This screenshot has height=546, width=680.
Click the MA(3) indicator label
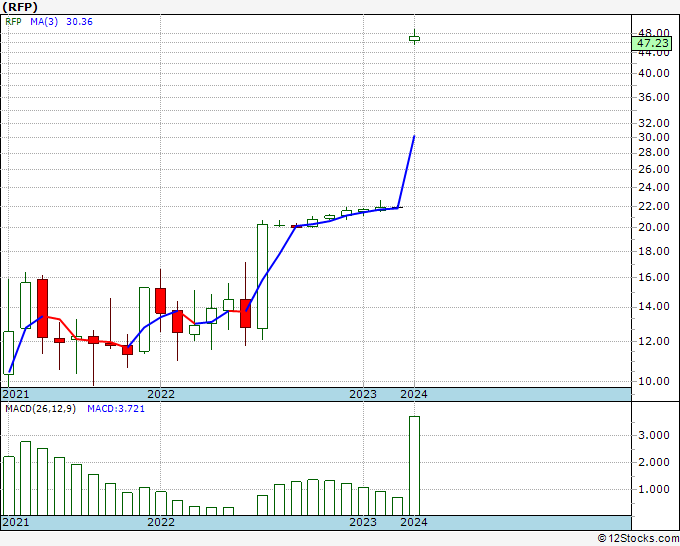(44, 22)
